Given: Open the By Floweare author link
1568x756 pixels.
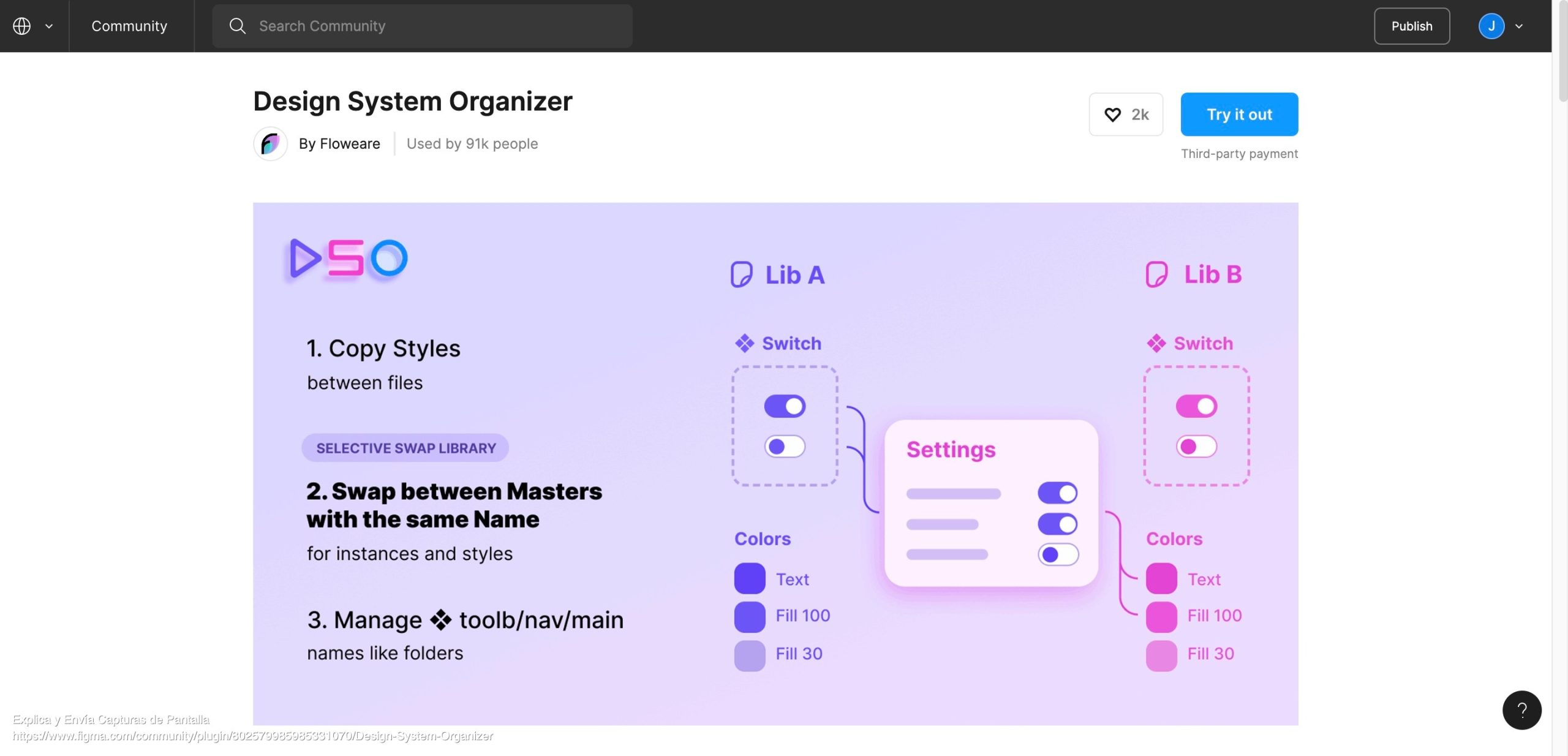Looking at the screenshot, I should coord(339,143).
